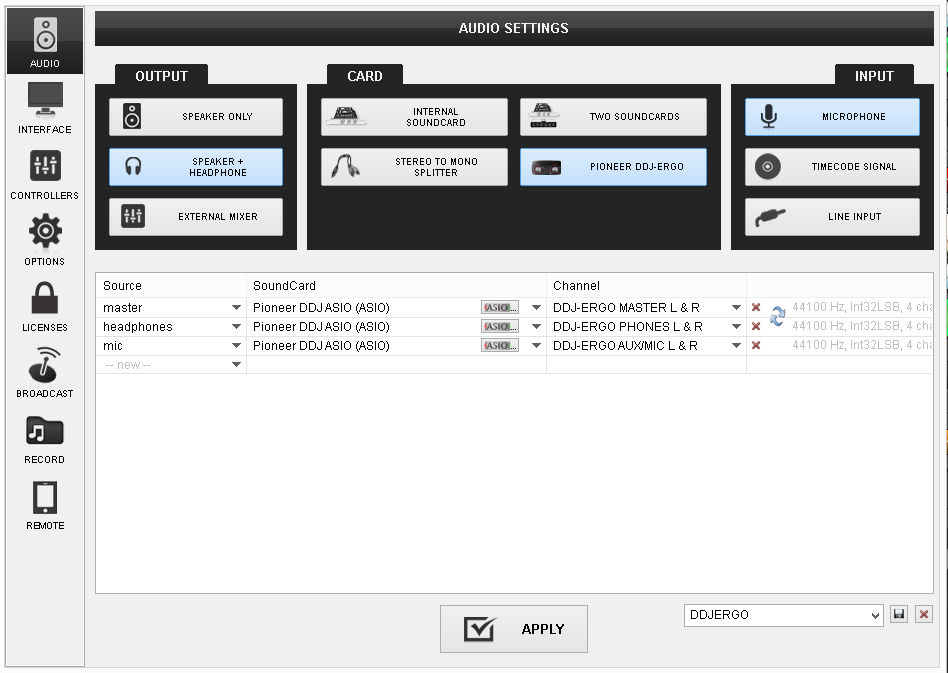
Task: Select Speaker Only output
Action: tap(196, 117)
